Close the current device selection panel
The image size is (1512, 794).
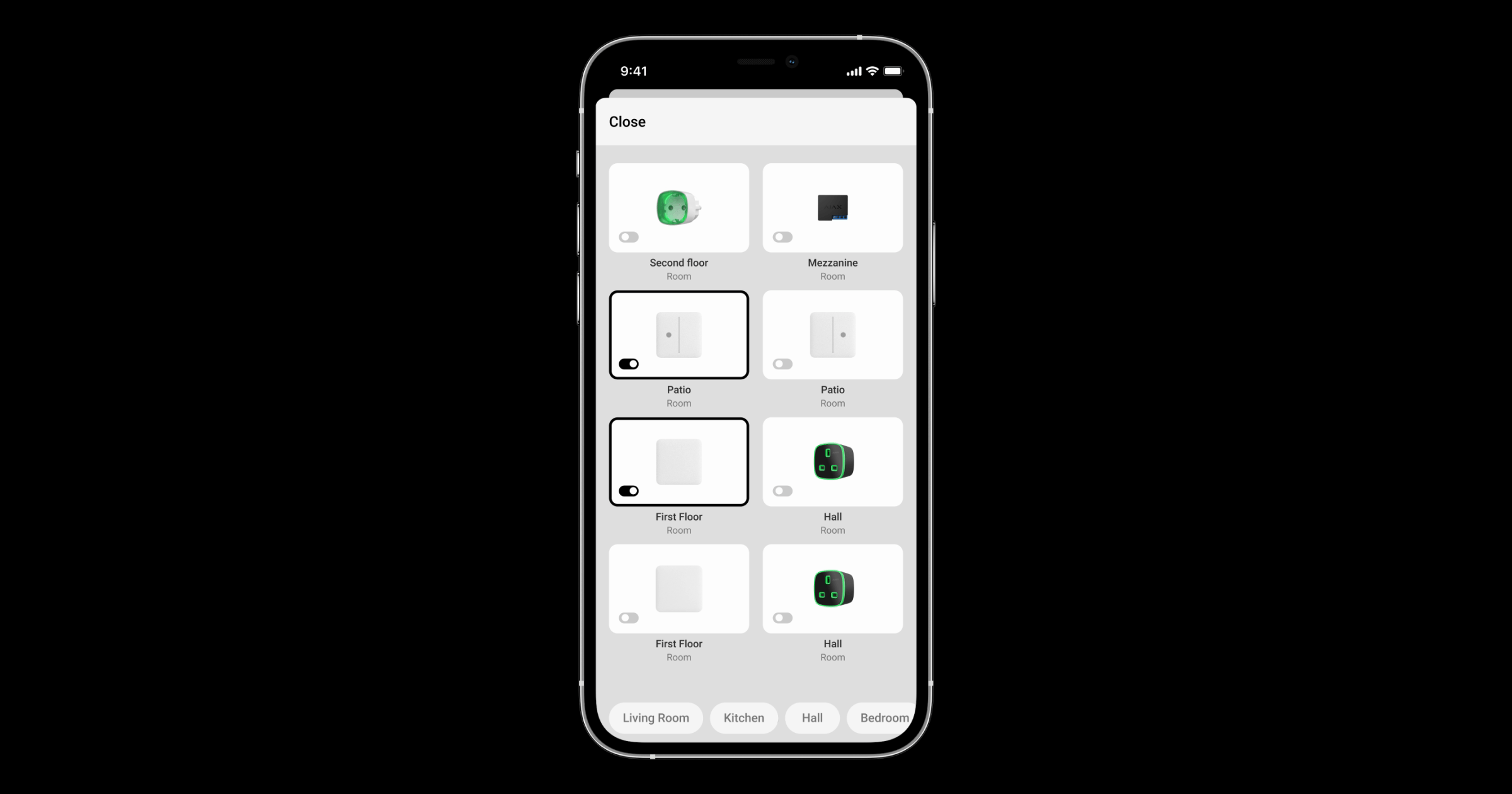click(628, 121)
